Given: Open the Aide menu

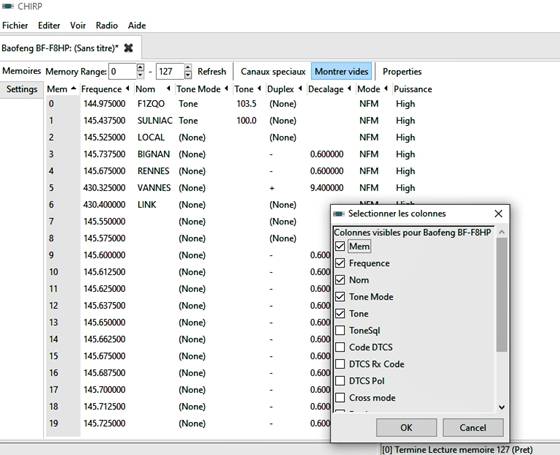Looking at the screenshot, I should [137, 25].
